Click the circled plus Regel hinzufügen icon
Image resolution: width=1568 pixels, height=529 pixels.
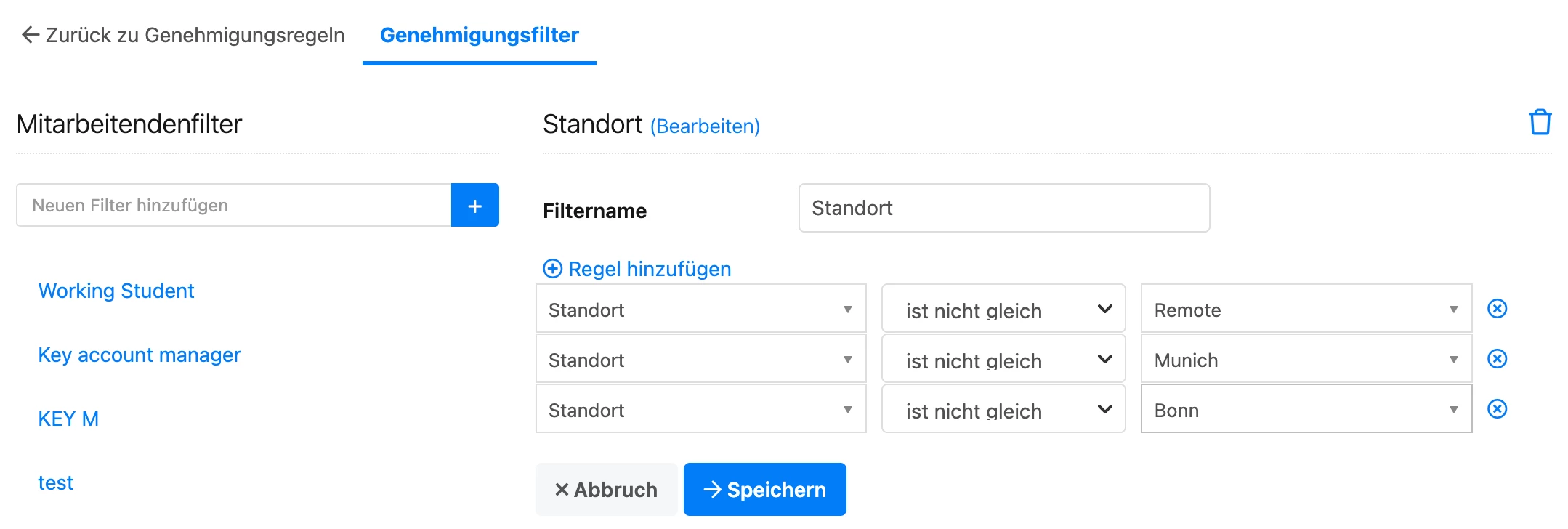(x=552, y=269)
